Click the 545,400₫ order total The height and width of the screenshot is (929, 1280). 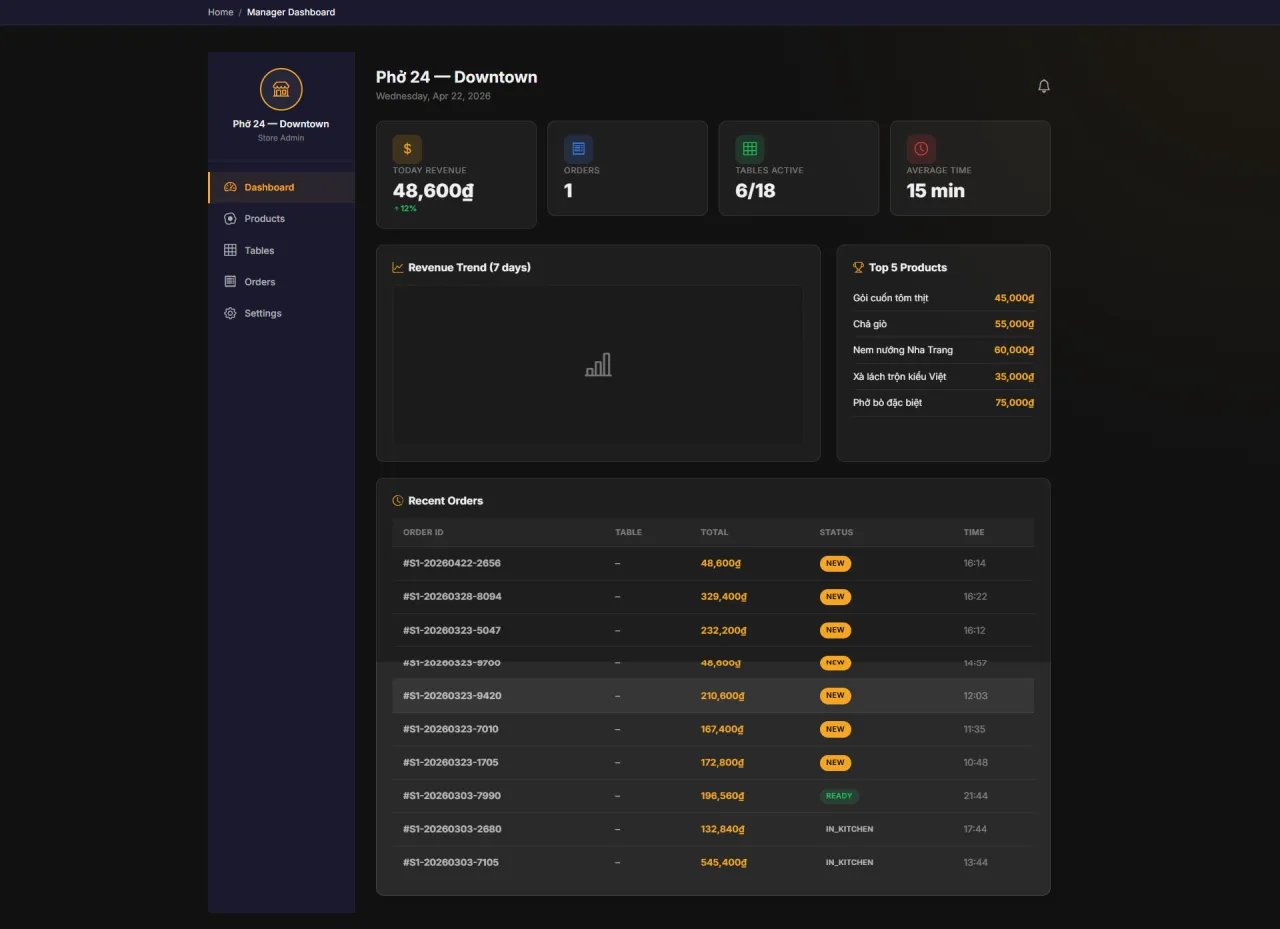(723, 862)
